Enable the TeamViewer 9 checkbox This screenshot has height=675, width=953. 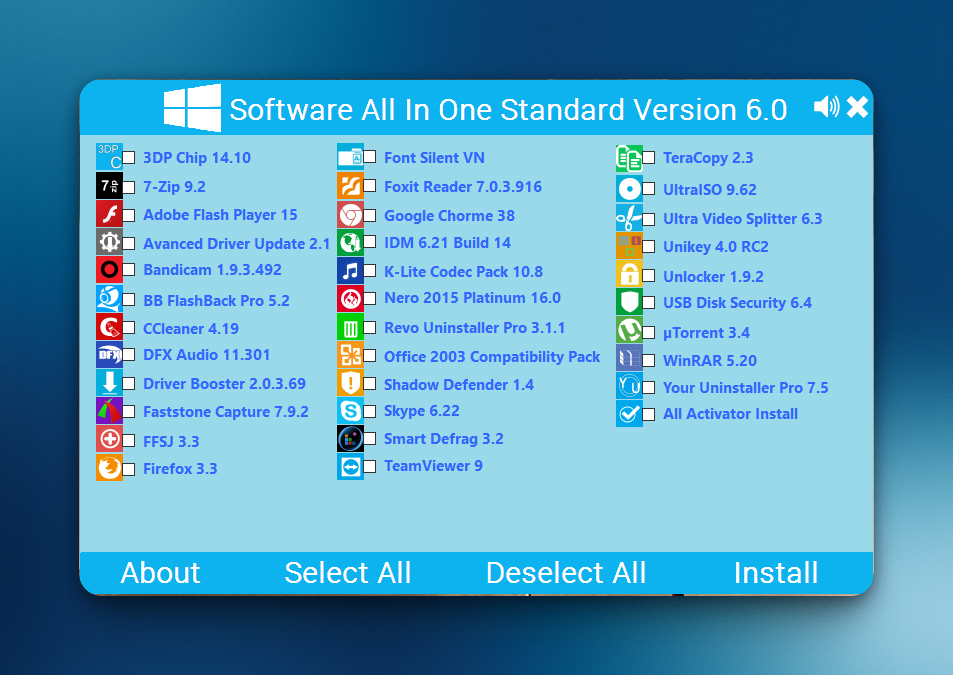coord(370,466)
